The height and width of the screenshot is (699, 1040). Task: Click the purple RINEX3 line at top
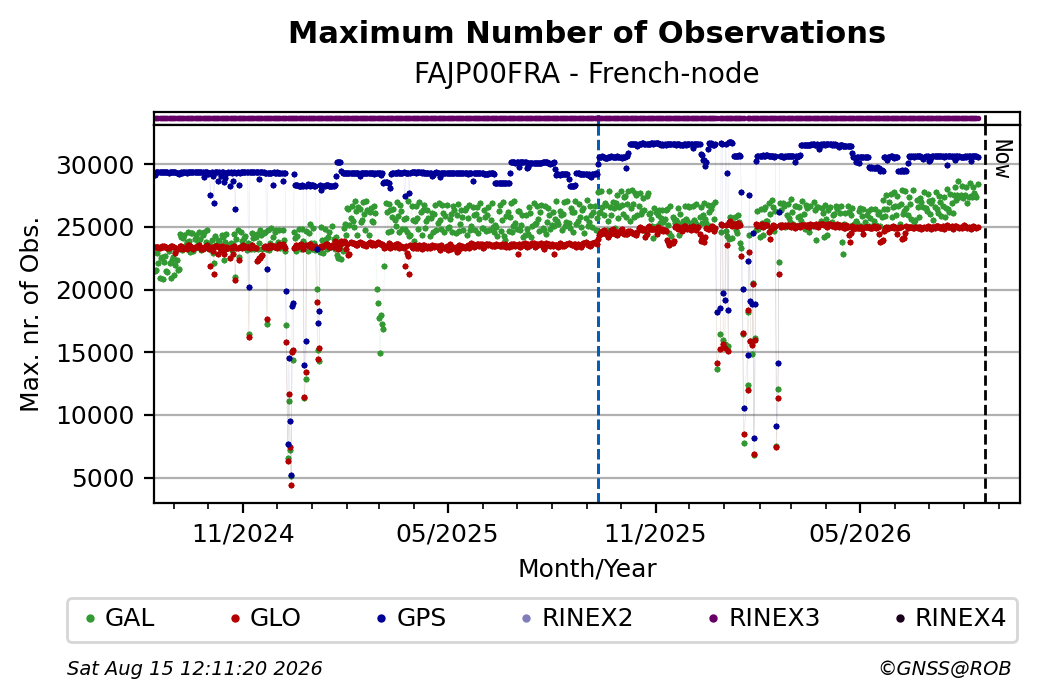pos(568,119)
